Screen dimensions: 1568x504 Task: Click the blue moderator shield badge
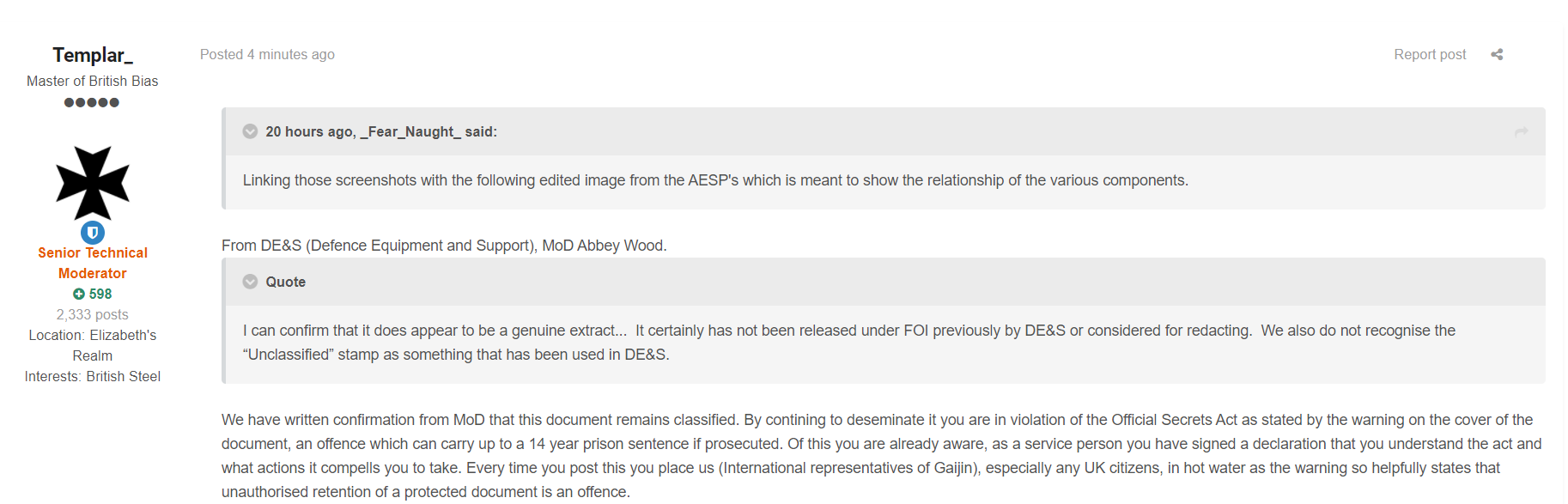(x=93, y=233)
